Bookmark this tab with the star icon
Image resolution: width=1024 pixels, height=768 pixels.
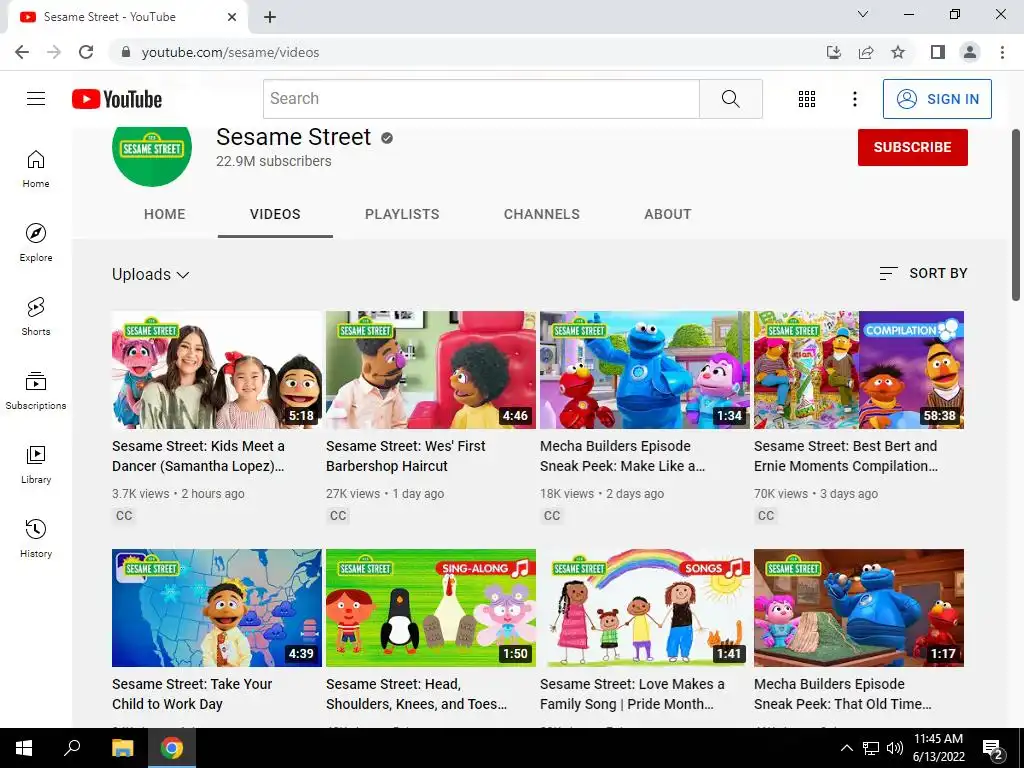(898, 52)
